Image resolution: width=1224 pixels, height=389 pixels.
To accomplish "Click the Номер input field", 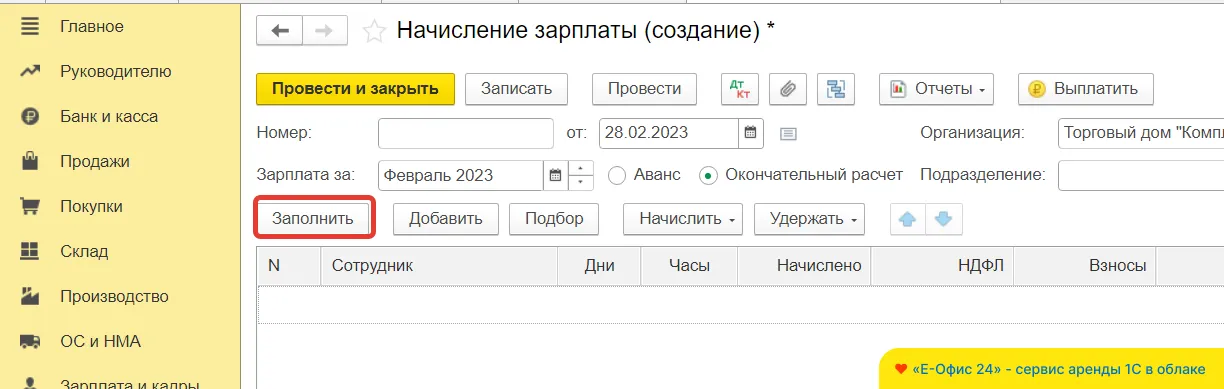I will (466, 133).
